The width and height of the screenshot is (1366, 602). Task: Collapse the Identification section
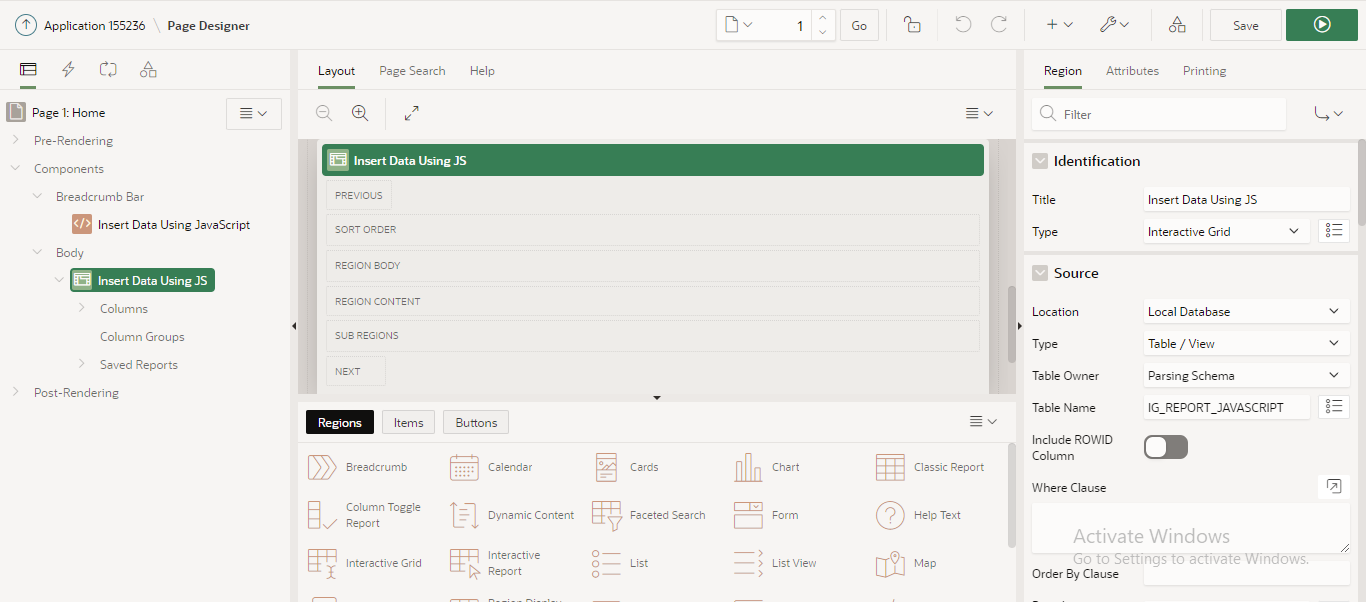point(1040,161)
